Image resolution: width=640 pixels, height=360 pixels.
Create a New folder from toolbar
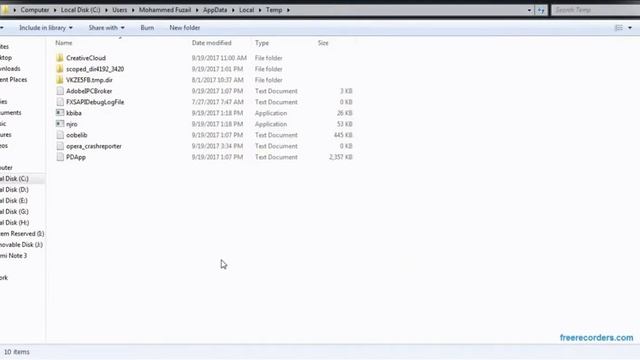184,28
